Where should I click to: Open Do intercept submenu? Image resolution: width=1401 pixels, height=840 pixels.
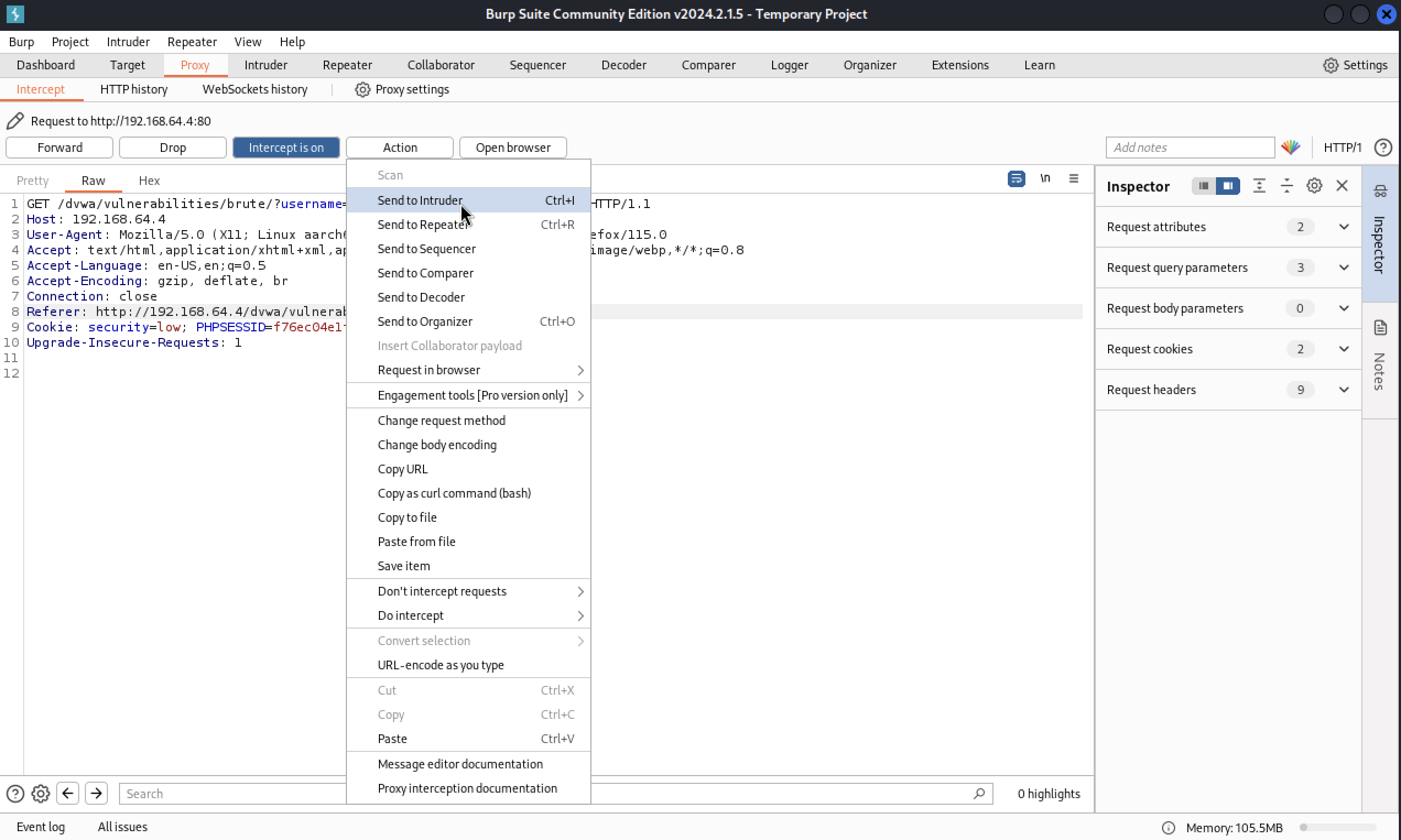(x=468, y=616)
